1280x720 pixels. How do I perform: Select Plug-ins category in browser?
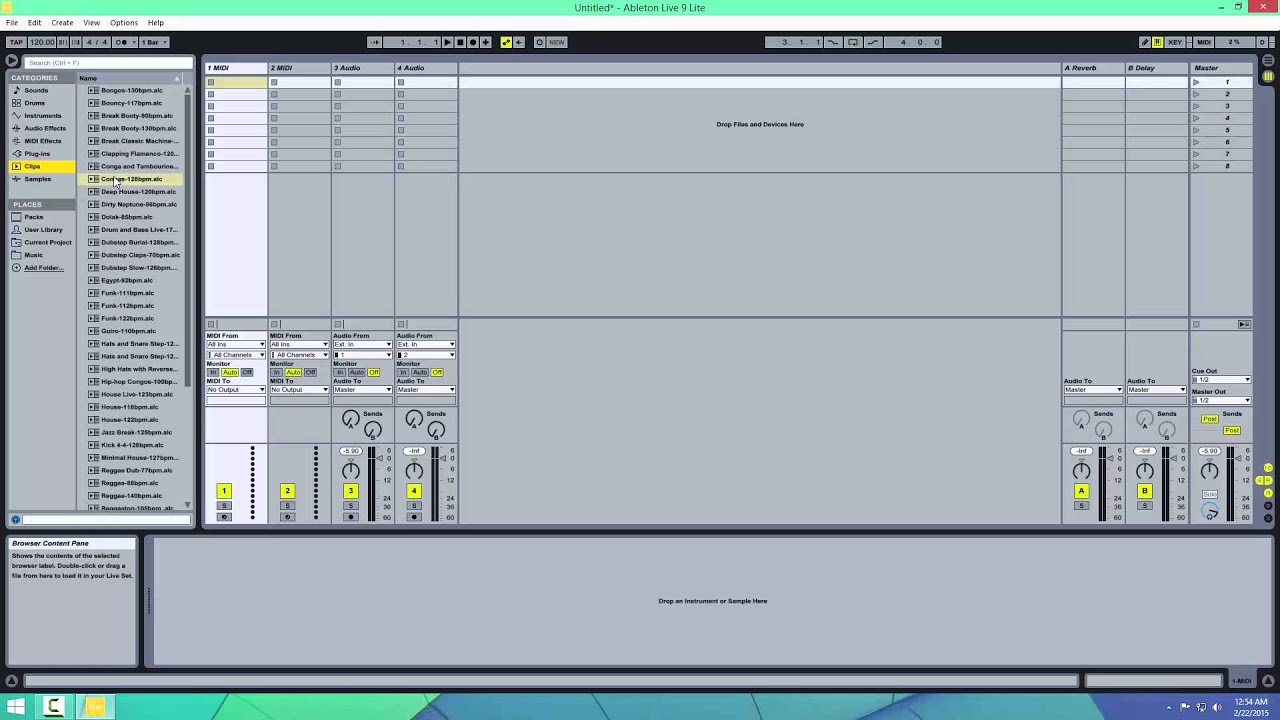pyautogui.click(x=37, y=154)
